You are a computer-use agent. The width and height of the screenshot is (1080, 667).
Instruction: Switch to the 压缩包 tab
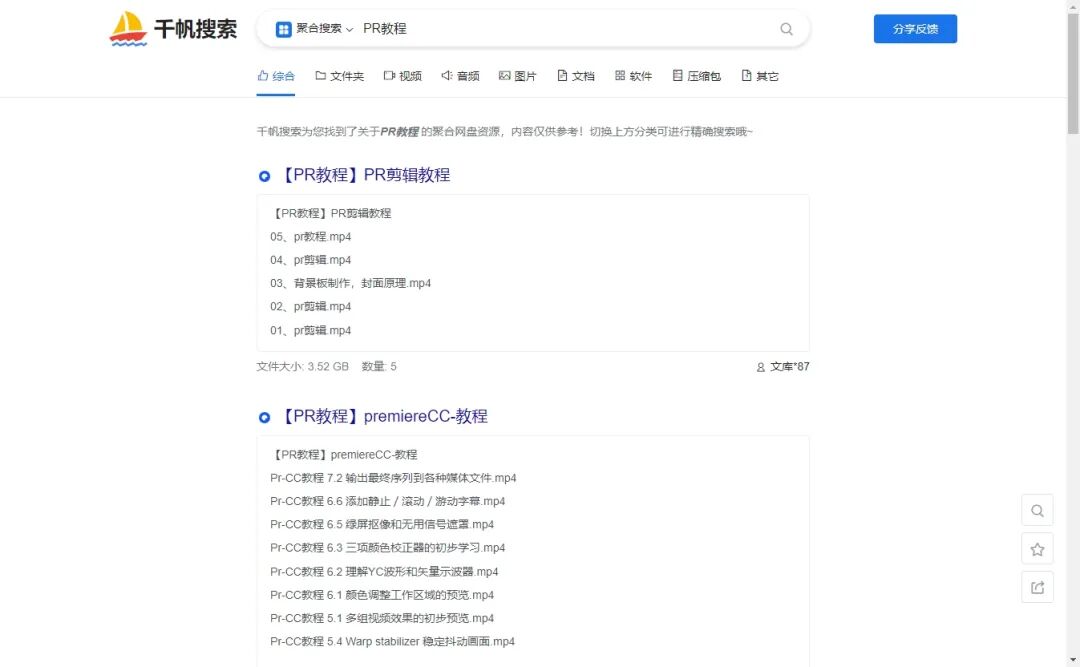point(696,76)
